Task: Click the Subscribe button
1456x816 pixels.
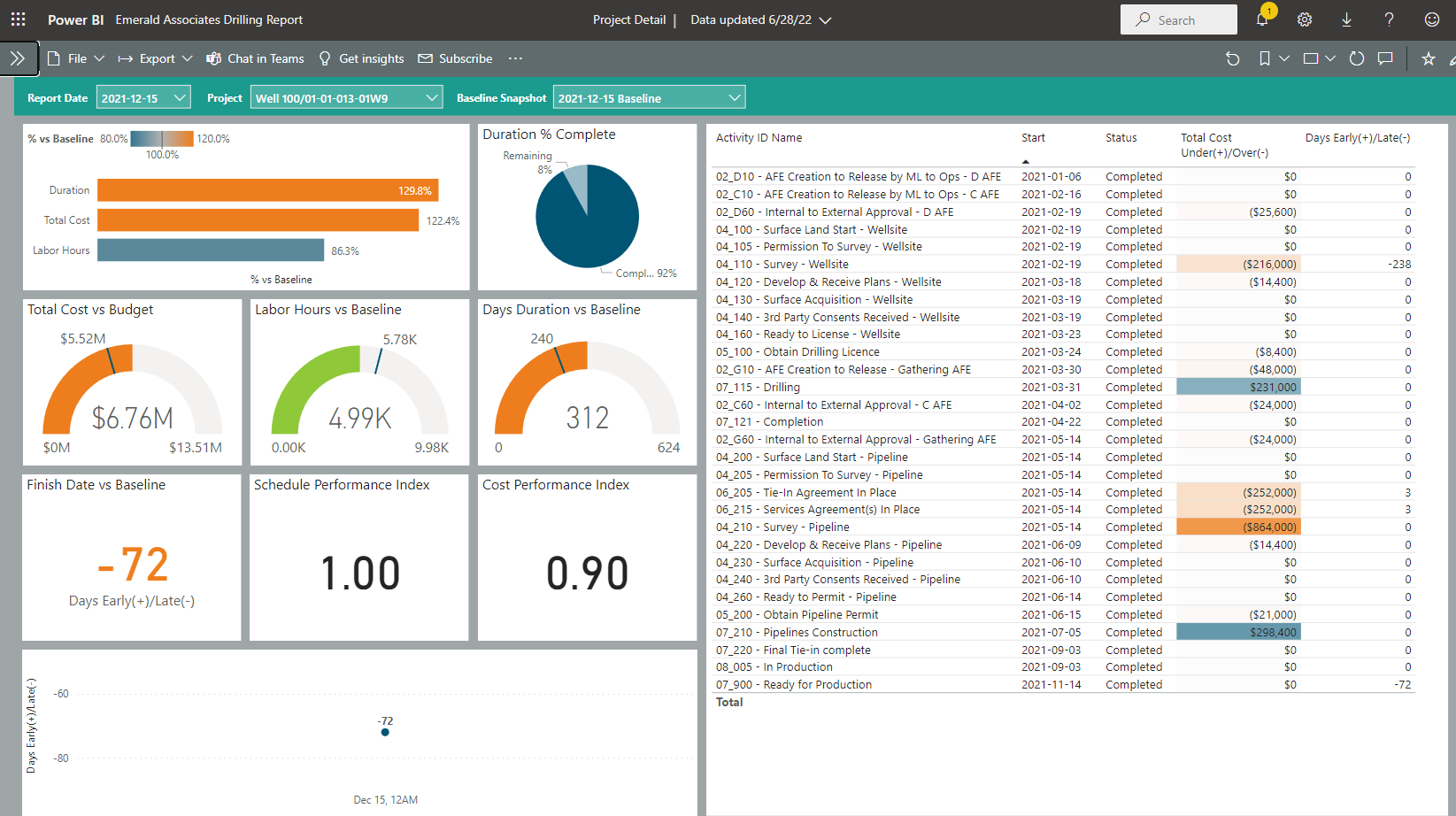Action: coord(455,58)
